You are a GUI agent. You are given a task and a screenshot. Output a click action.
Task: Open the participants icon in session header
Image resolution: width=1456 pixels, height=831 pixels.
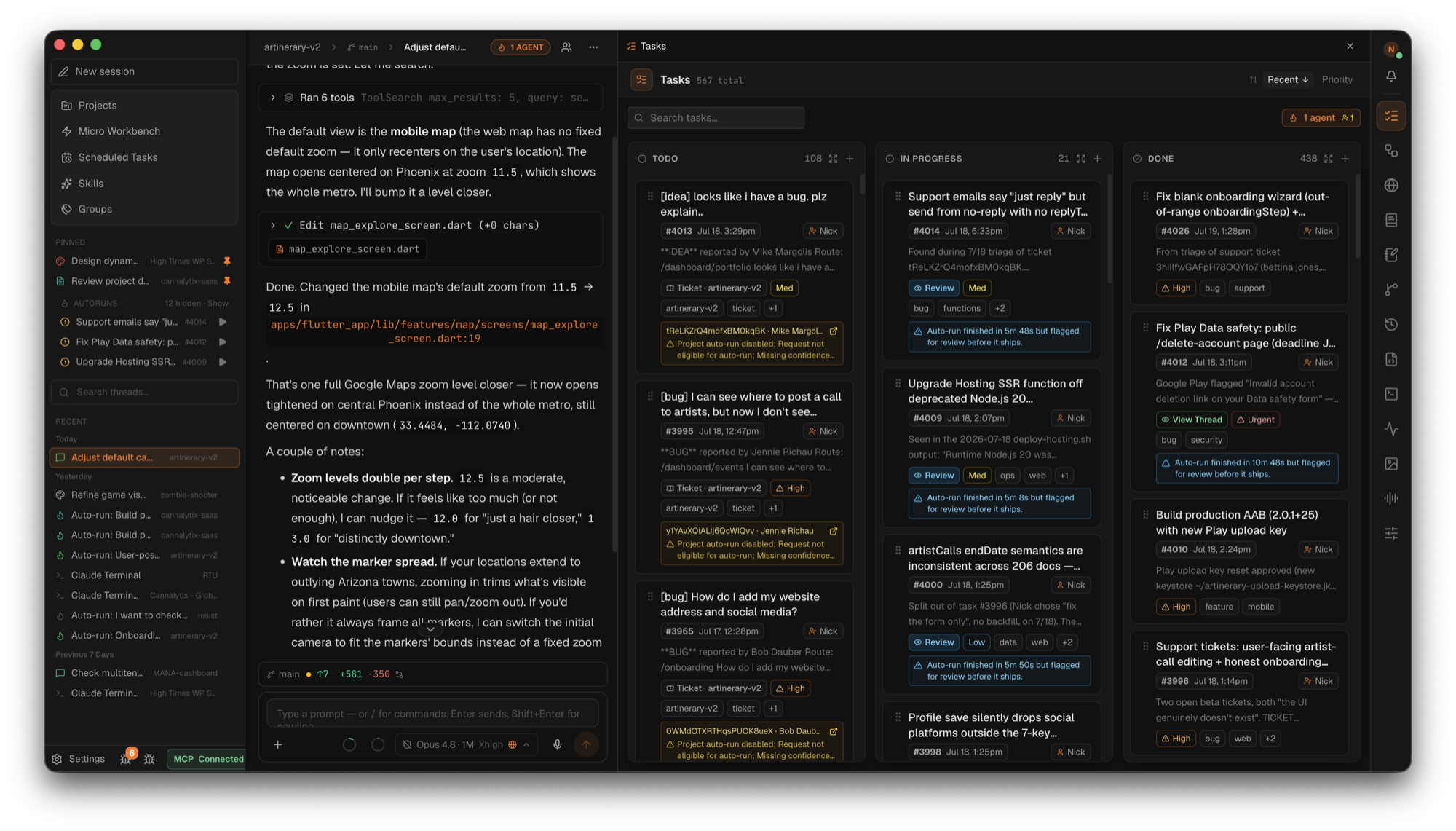[566, 47]
